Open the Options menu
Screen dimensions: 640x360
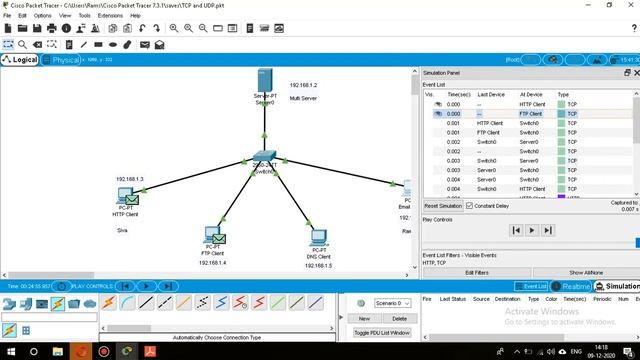(42, 16)
